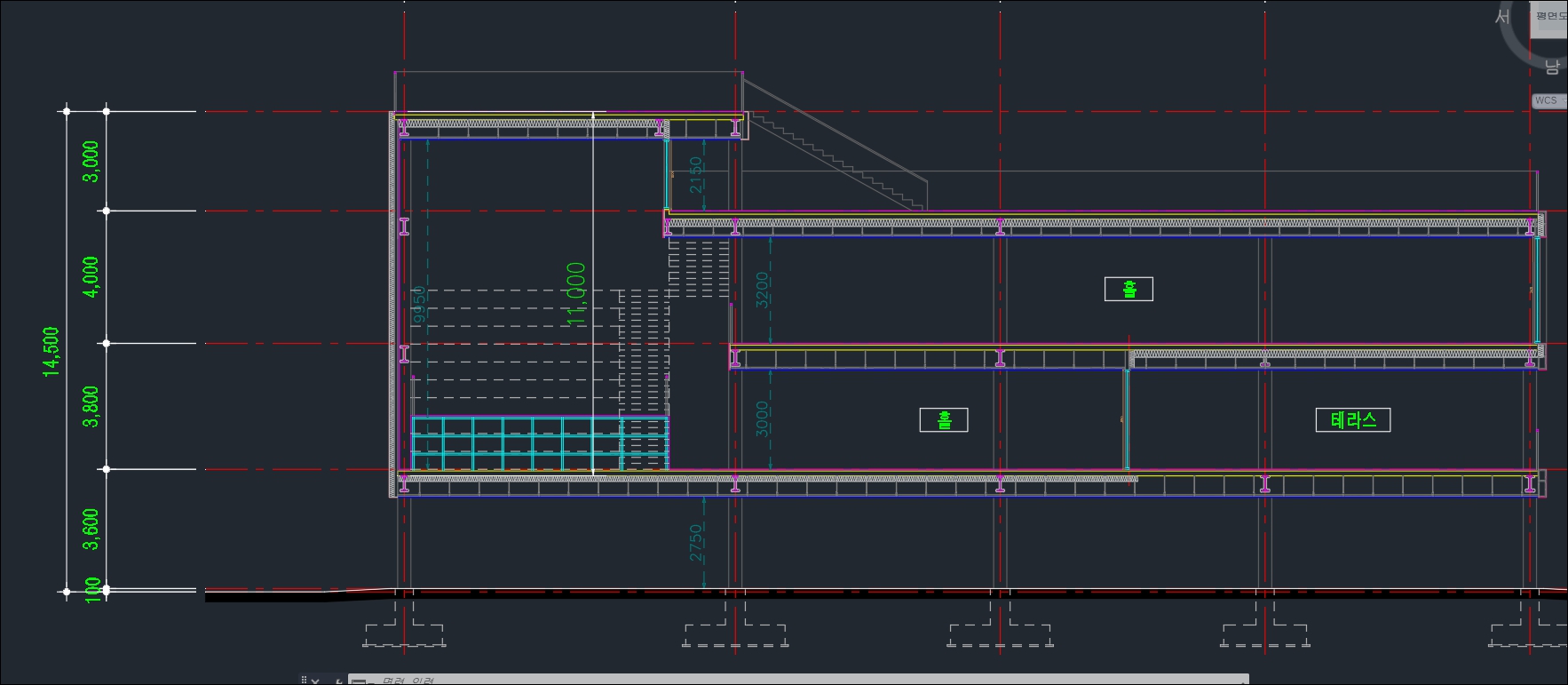Click the South 남 compass label

[1552, 67]
